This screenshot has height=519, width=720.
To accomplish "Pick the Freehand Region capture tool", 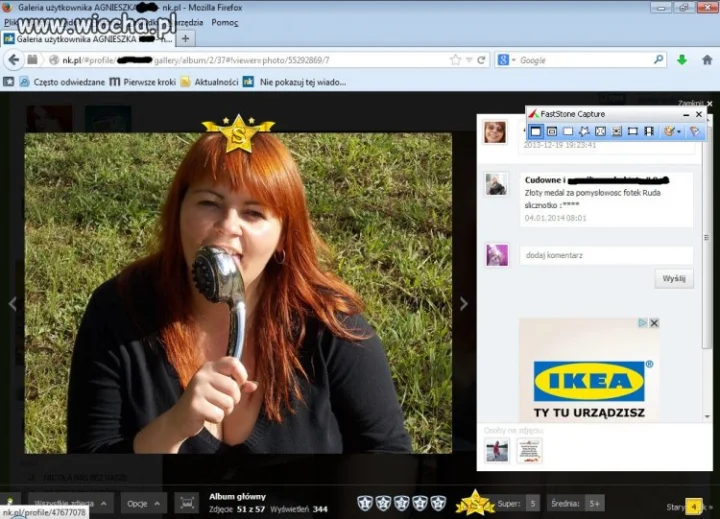I will click(x=584, y=132).
